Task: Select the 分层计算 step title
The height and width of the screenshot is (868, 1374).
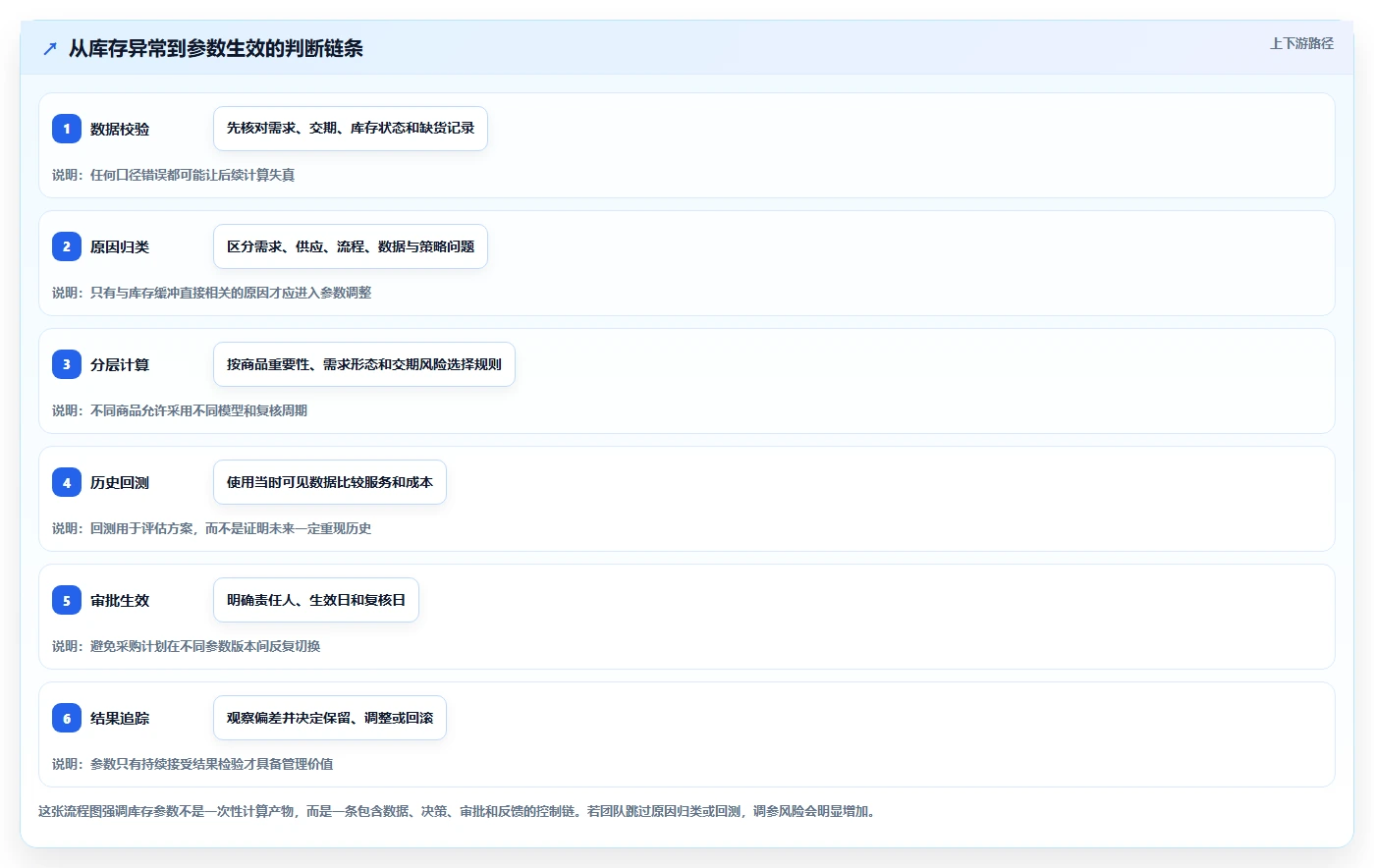Action: coord(120,364)
